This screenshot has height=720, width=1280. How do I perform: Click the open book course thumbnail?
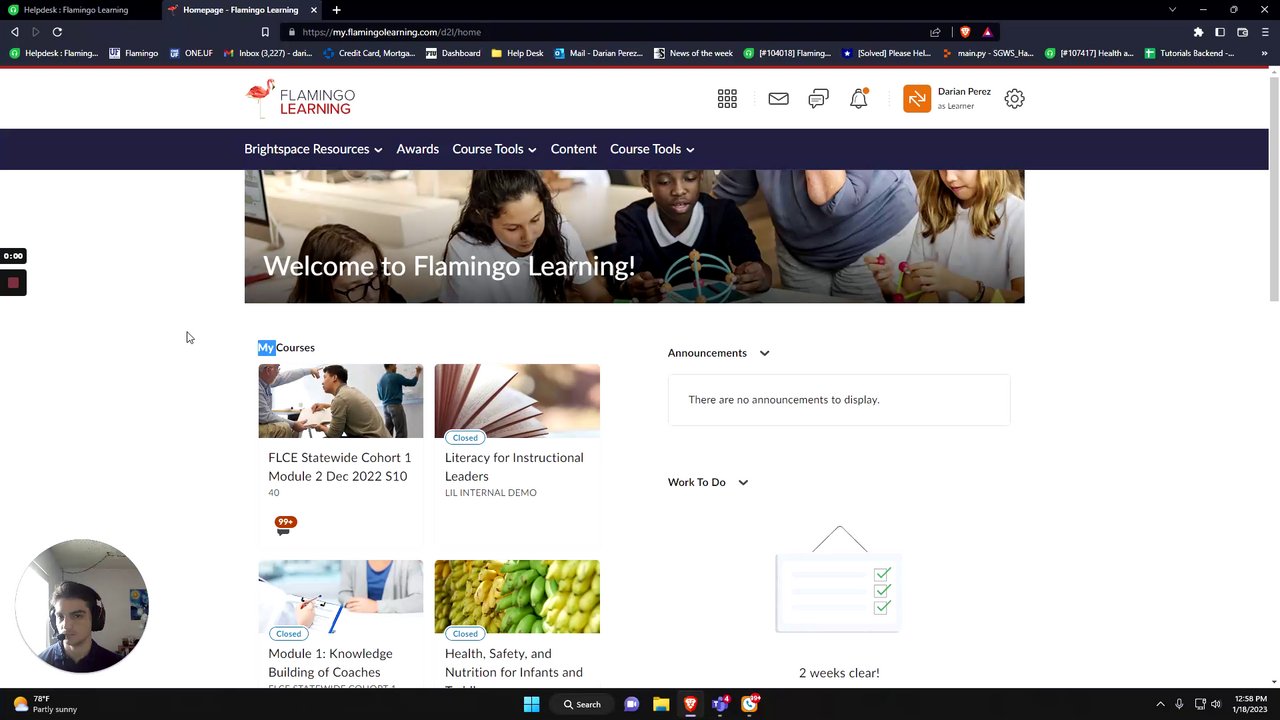click(x=517, y=401)
